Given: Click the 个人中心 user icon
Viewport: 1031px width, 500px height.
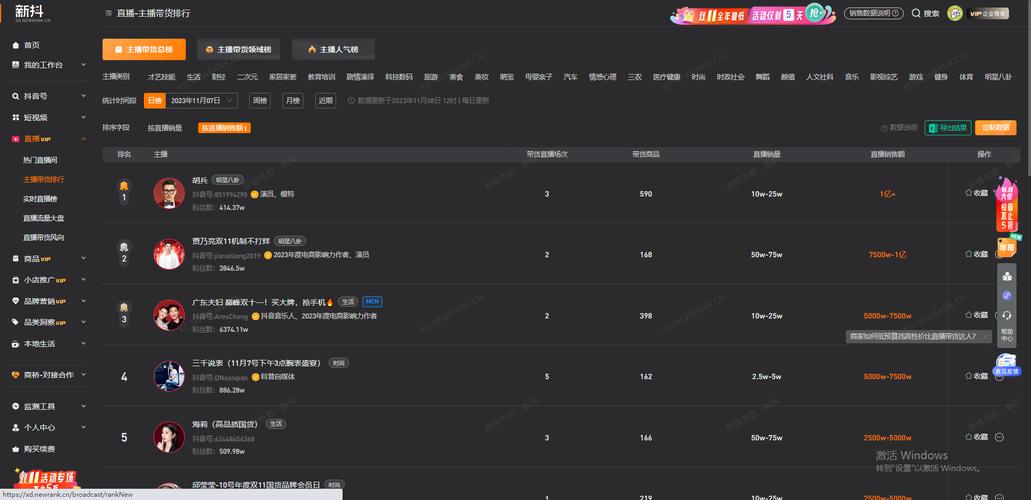Looking at the screenshot, I should coord(16,428).
